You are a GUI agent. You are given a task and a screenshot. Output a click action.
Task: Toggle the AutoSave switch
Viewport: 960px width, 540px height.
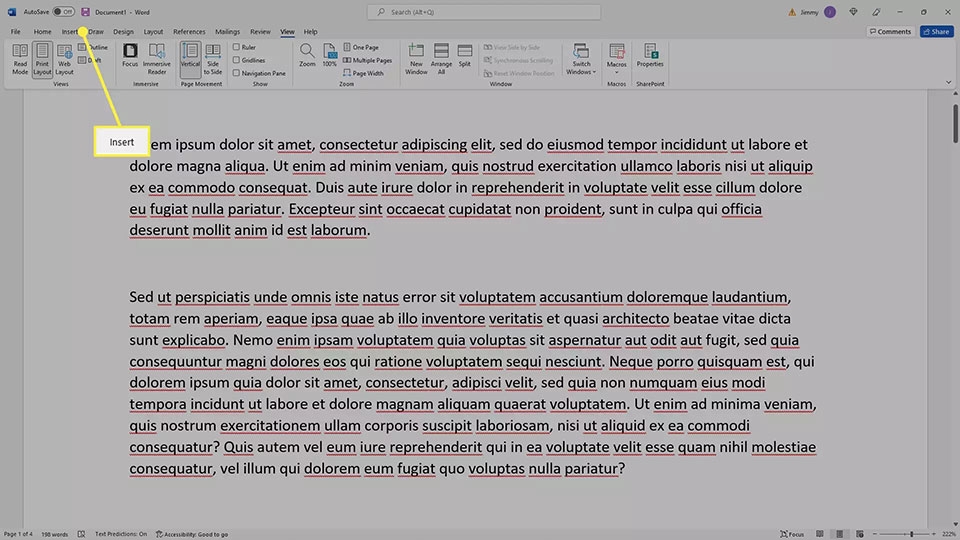(63, 12)
